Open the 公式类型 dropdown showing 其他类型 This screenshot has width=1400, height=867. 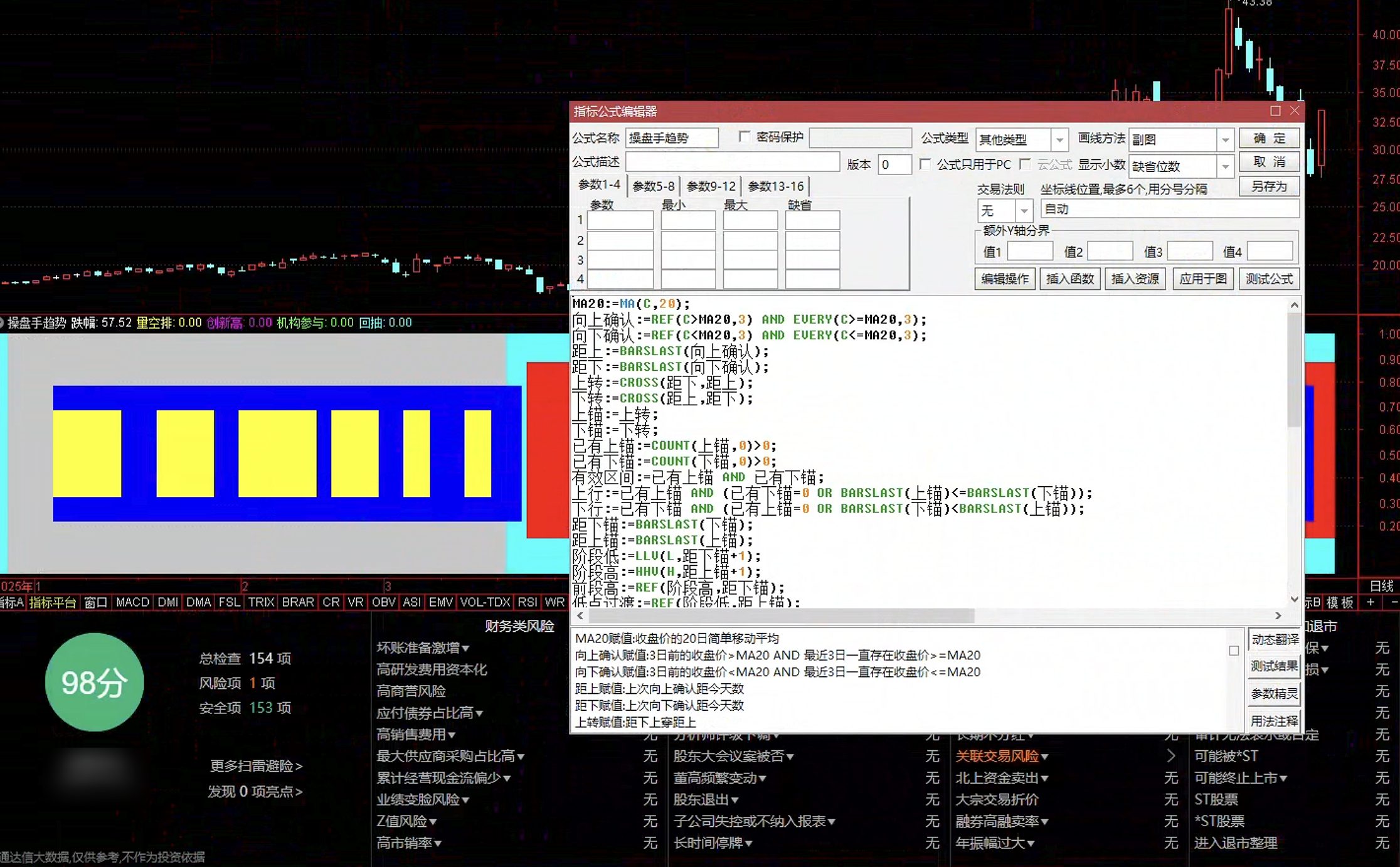(1059, 139)
